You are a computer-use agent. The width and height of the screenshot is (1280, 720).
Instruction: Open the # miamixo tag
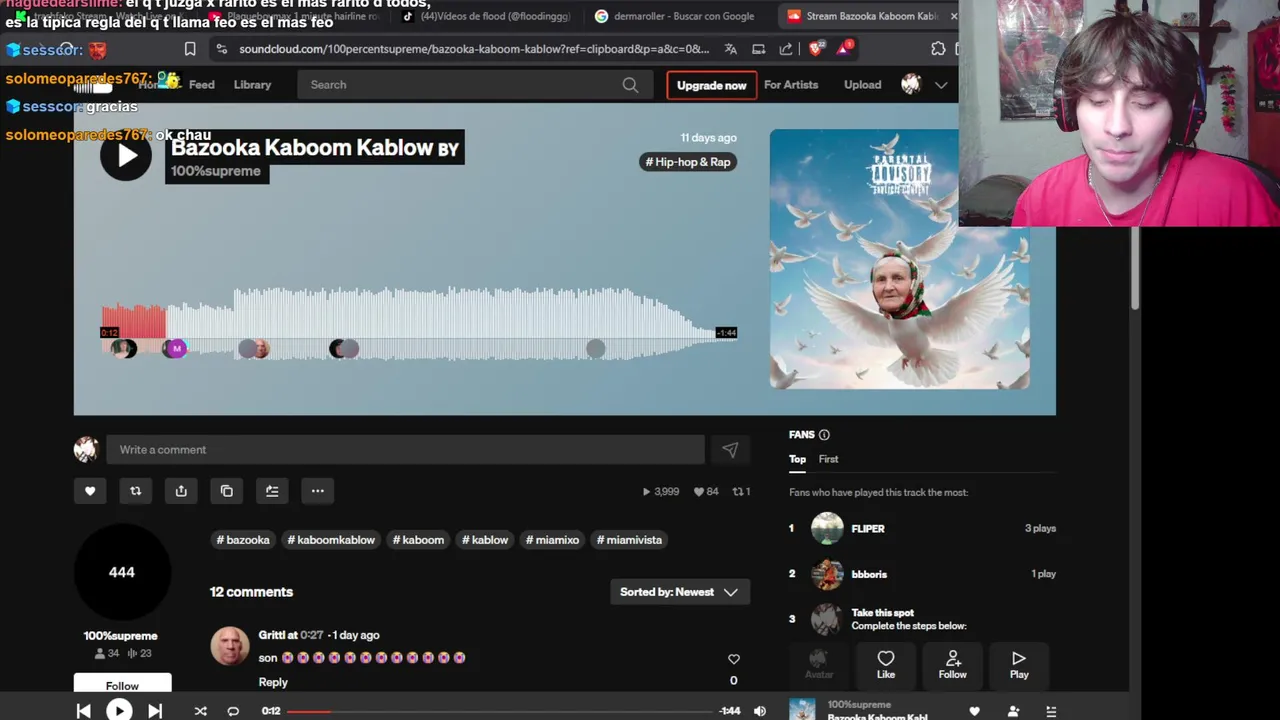tap(552, 540)
